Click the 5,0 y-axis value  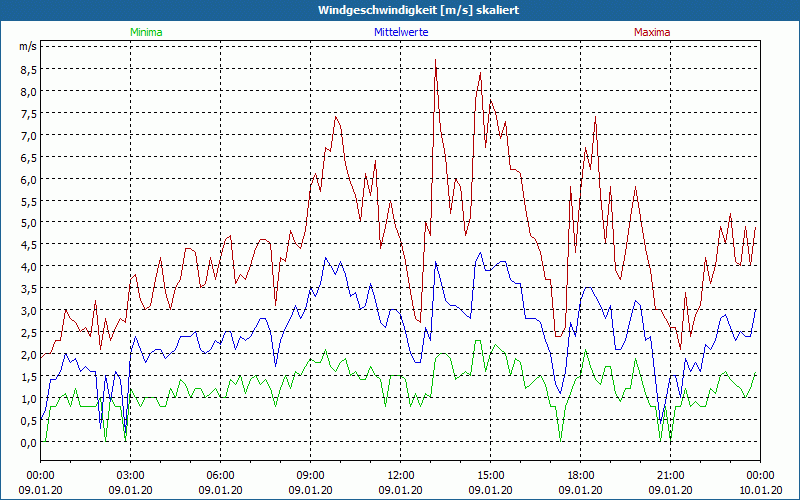point(28,223)
